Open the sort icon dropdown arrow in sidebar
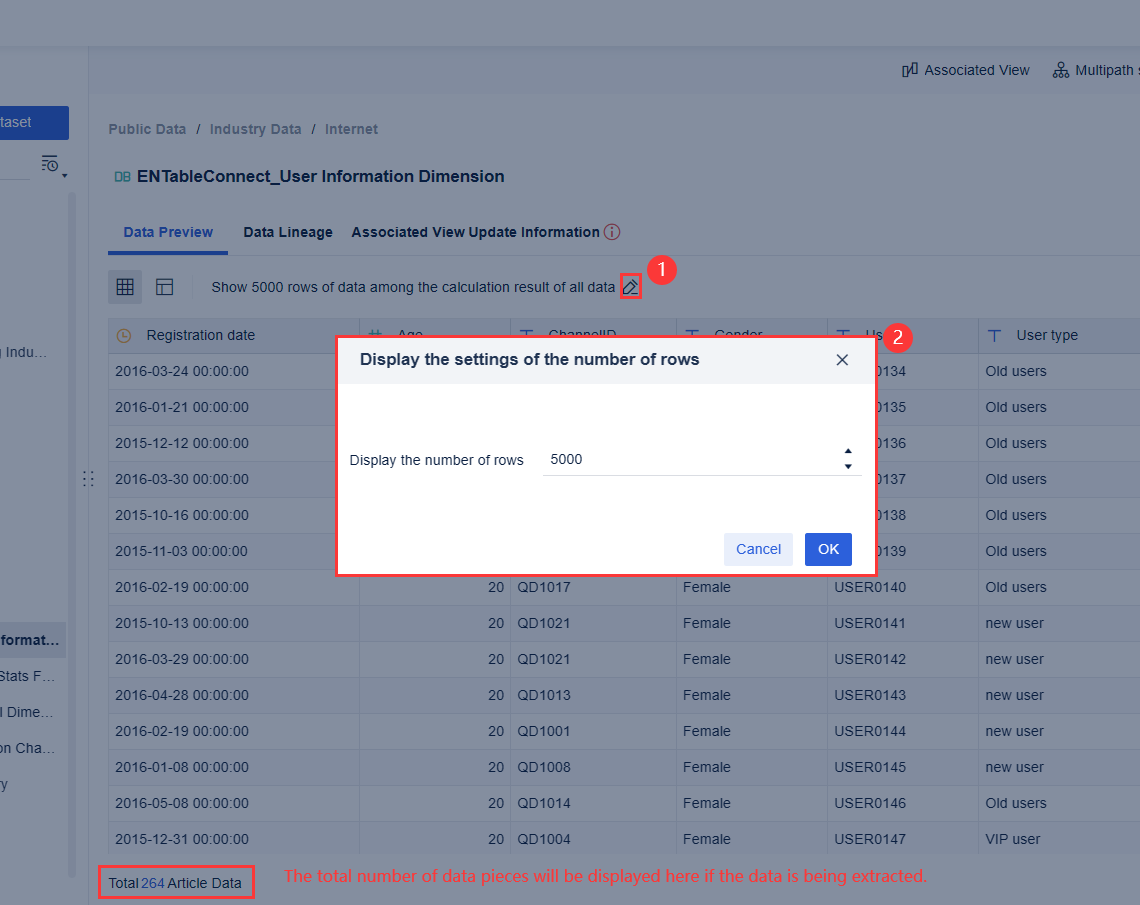Image resolution: width=1140 pixels, height=905 pixels. 65,176
